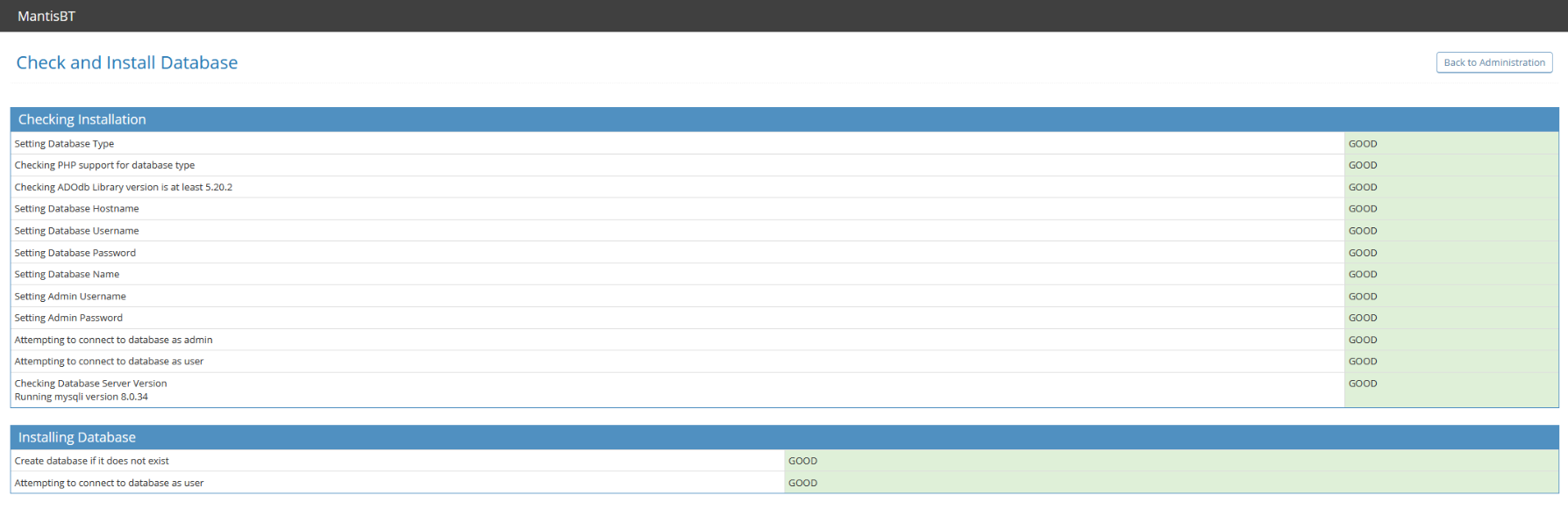The image size is (1568, 517).
Task: Click the Setting Database Password row label
Action: pos(75,253)
